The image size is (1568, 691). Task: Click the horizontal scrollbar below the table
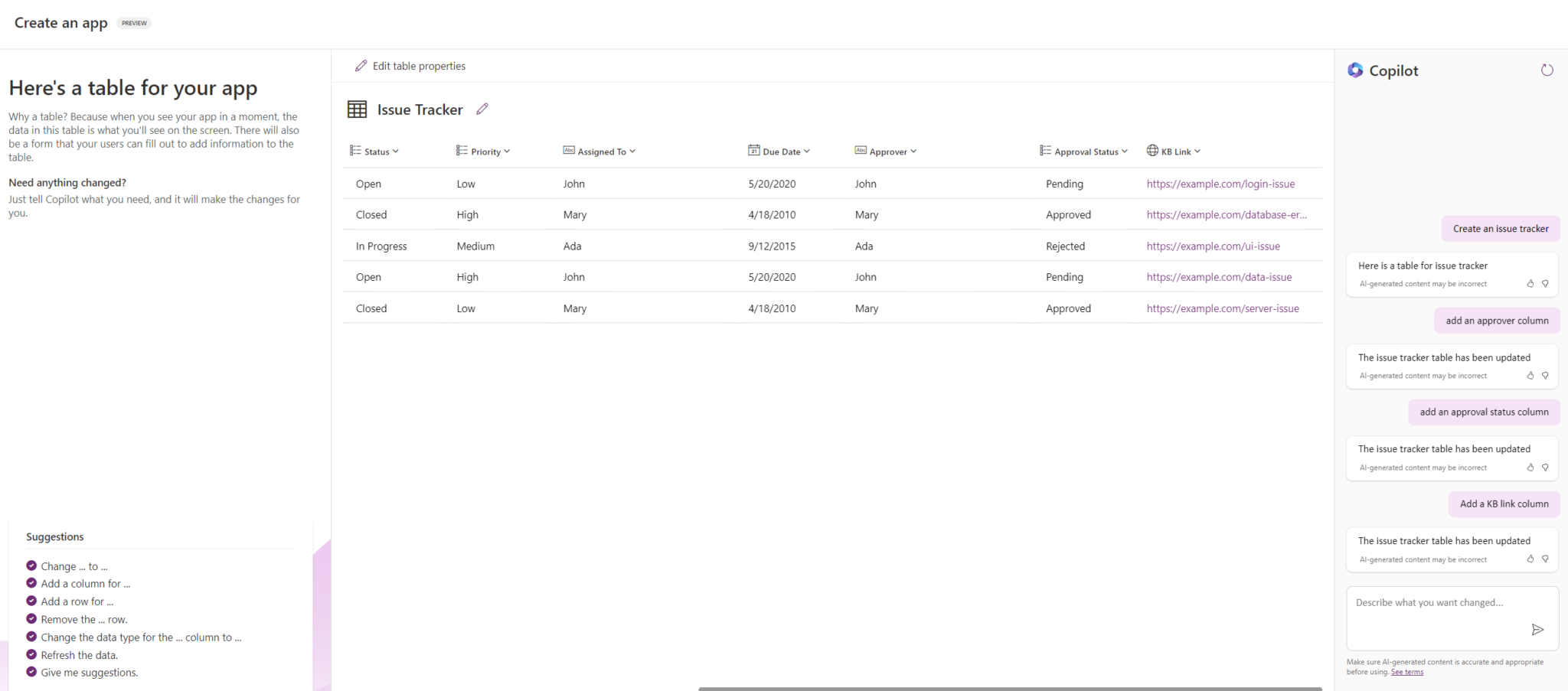coord(1010,688)
